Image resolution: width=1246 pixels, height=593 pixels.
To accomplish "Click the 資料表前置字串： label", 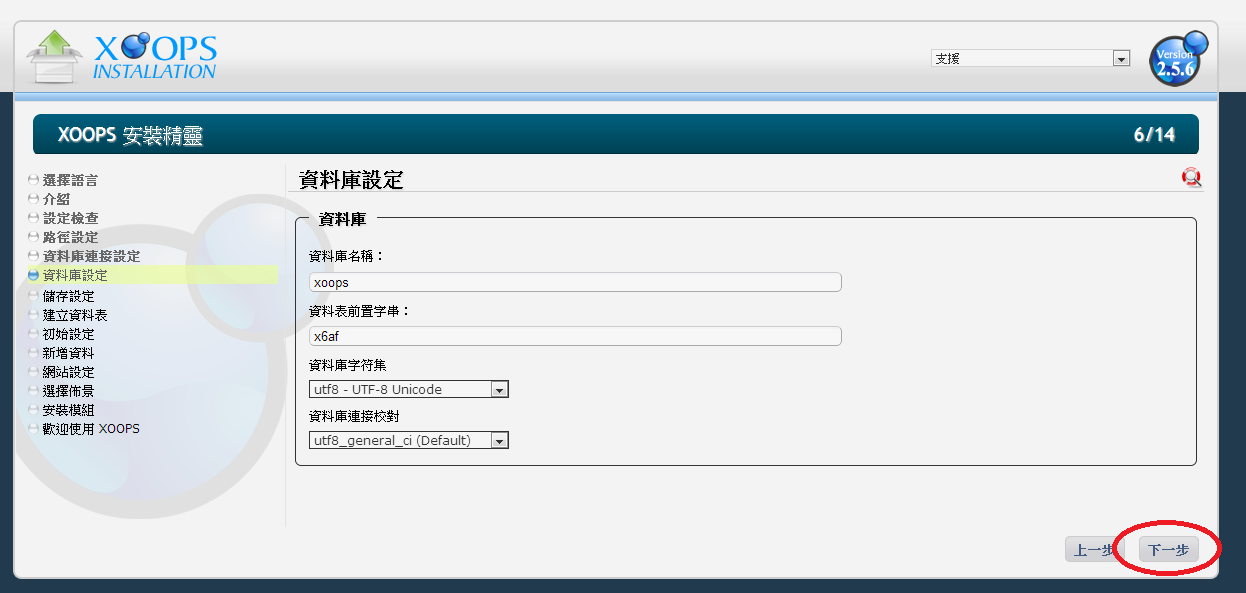I will [x=360, y=311].
